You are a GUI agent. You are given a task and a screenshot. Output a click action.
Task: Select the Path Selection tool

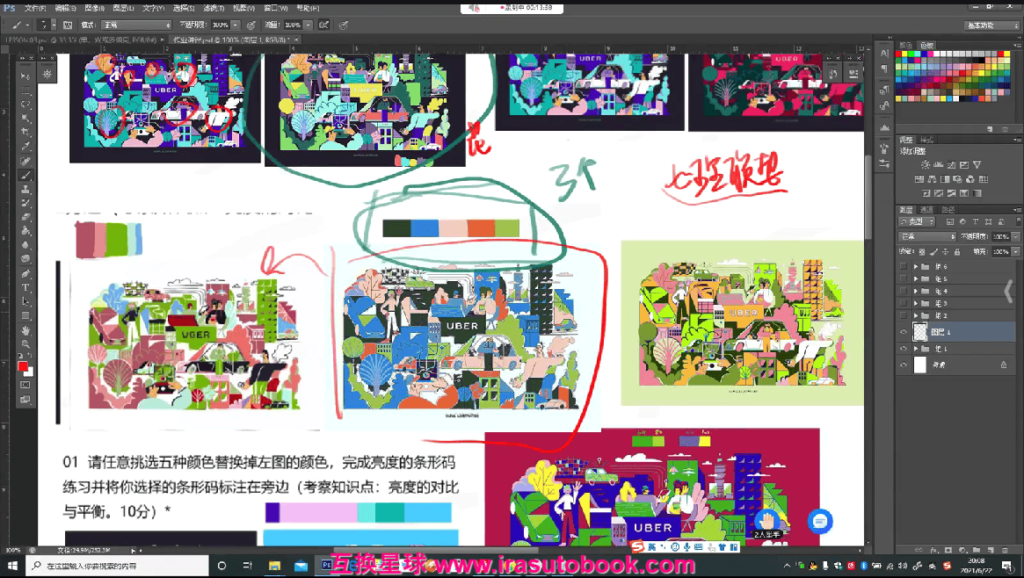(x=25, y=302)
